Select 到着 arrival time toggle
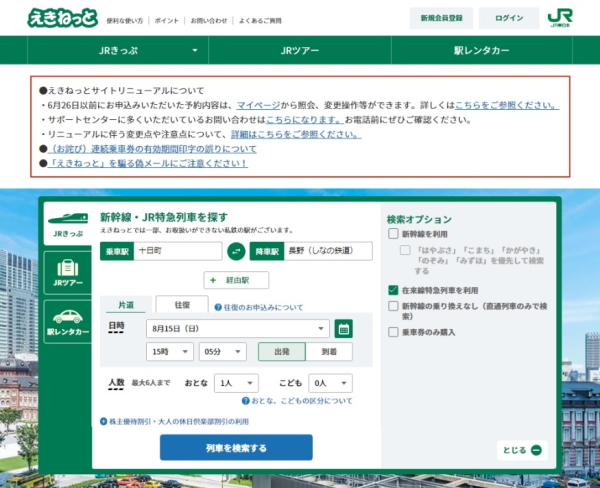The height and width of the screenshot is (488, 600). [329, 351]
